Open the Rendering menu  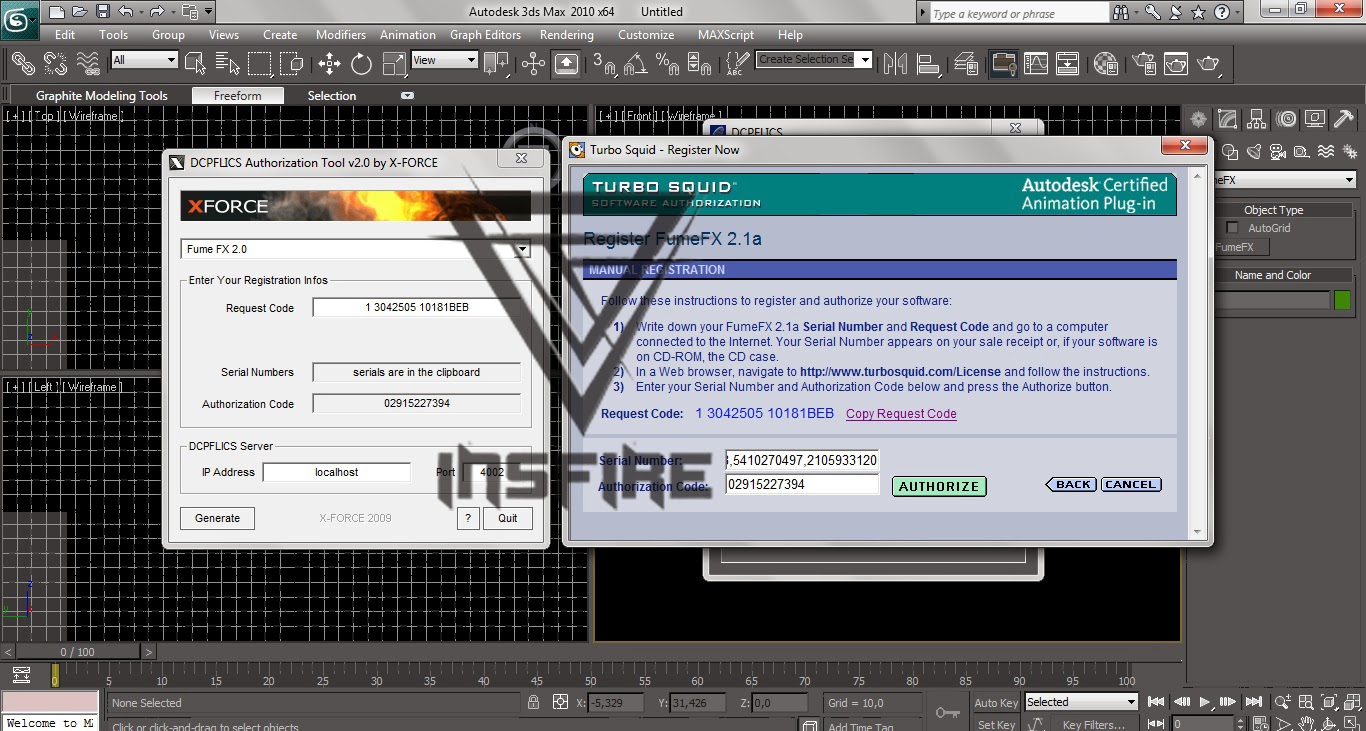(567, 34)
